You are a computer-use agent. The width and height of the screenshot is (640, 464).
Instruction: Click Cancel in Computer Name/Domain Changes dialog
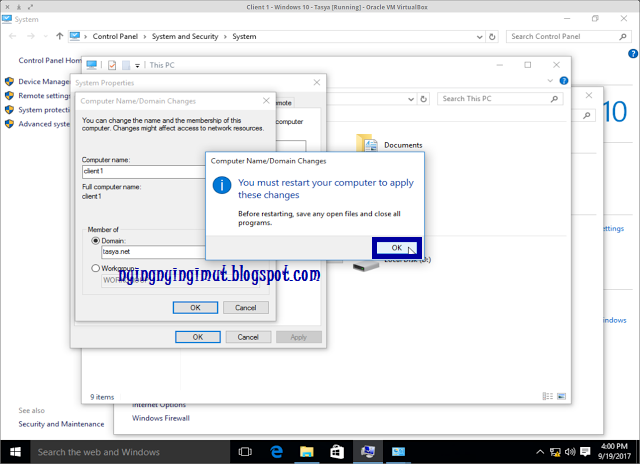point(246,307)
